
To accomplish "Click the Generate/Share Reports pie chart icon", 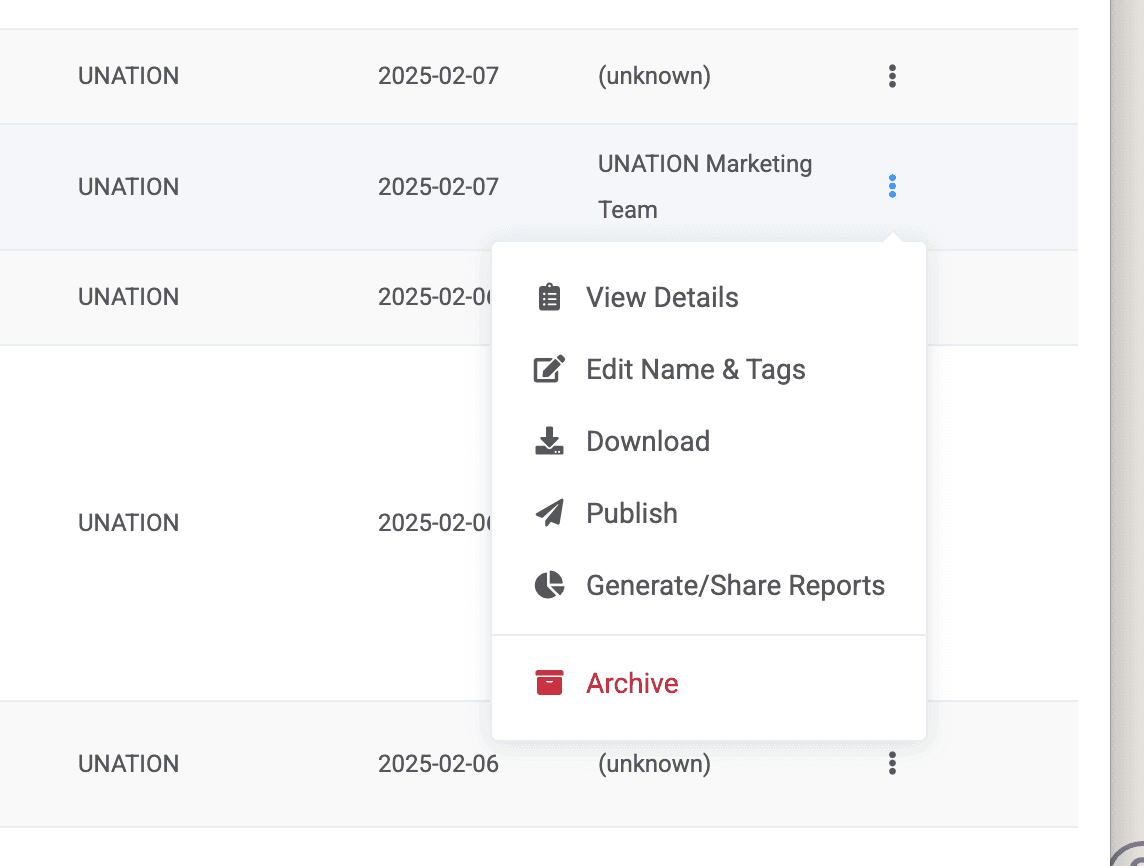I will point(549,585).
